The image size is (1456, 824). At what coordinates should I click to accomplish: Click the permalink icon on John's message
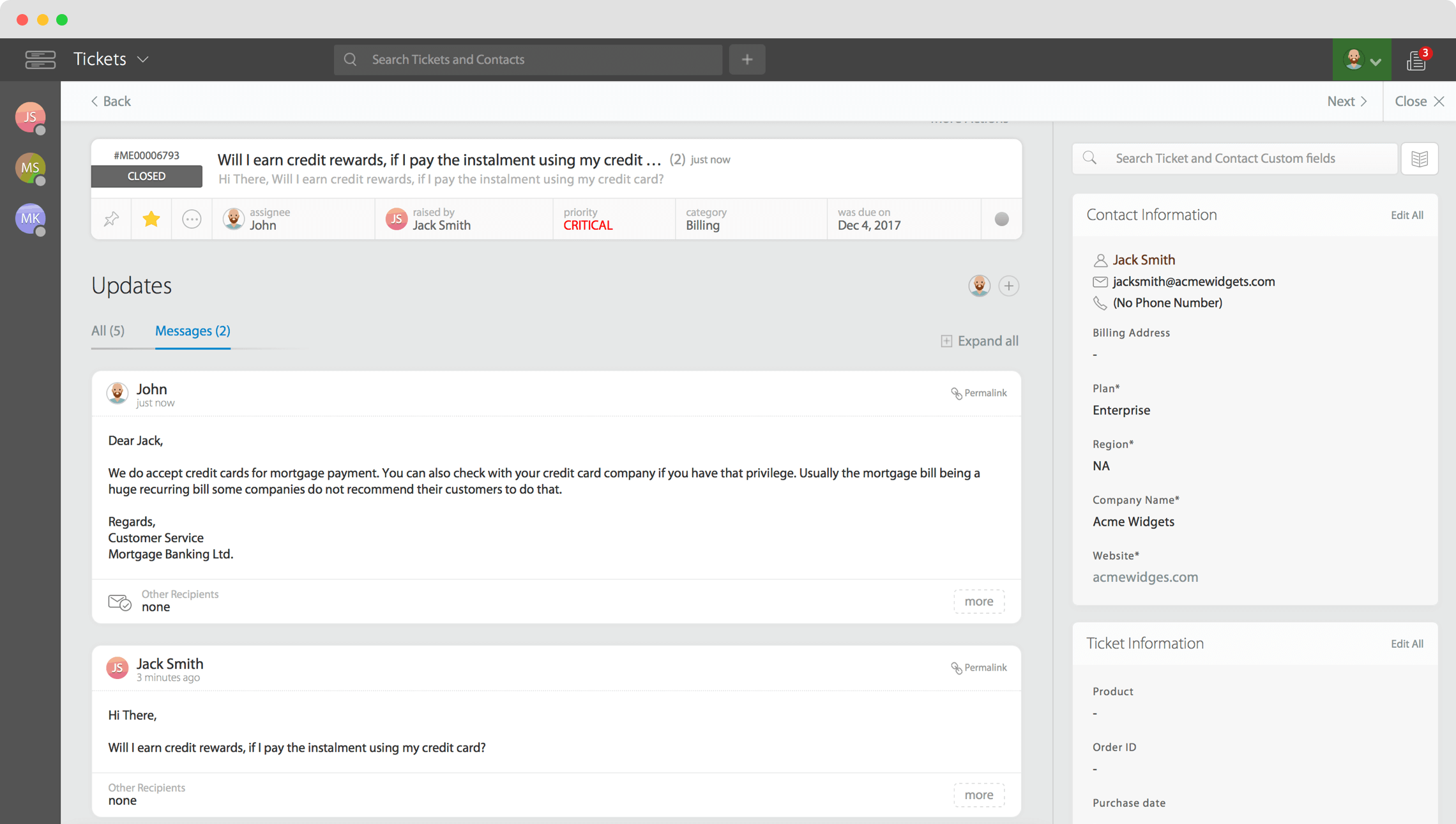click(956, 392)
